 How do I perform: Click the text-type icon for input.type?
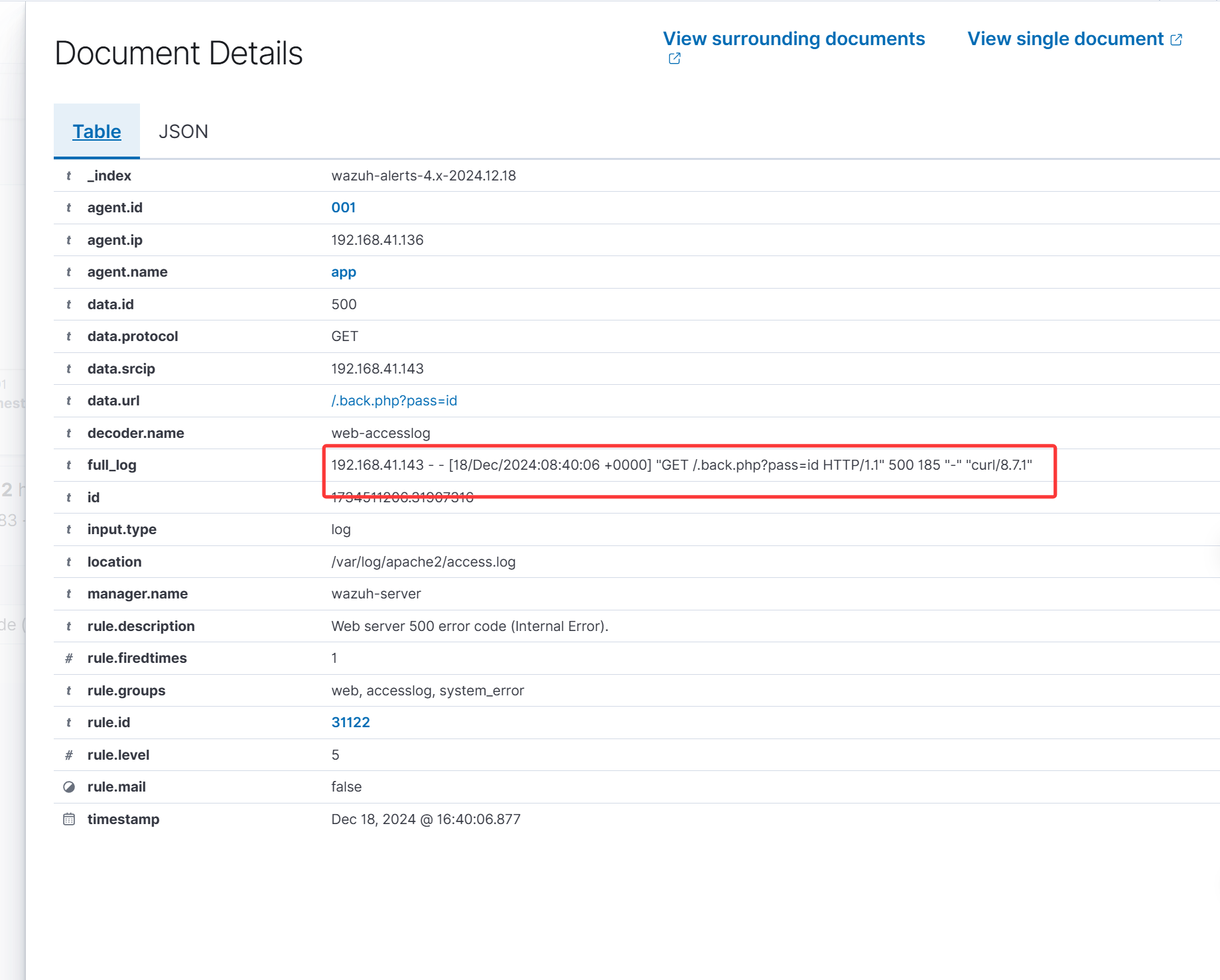pos(68,529)
